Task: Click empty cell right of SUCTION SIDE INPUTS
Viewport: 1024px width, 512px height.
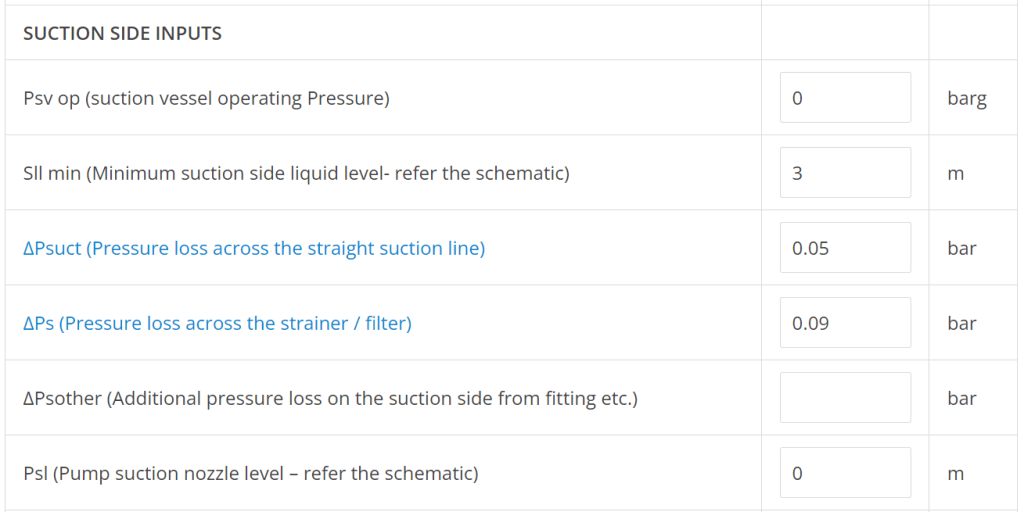Action: (x=845, y=33)
